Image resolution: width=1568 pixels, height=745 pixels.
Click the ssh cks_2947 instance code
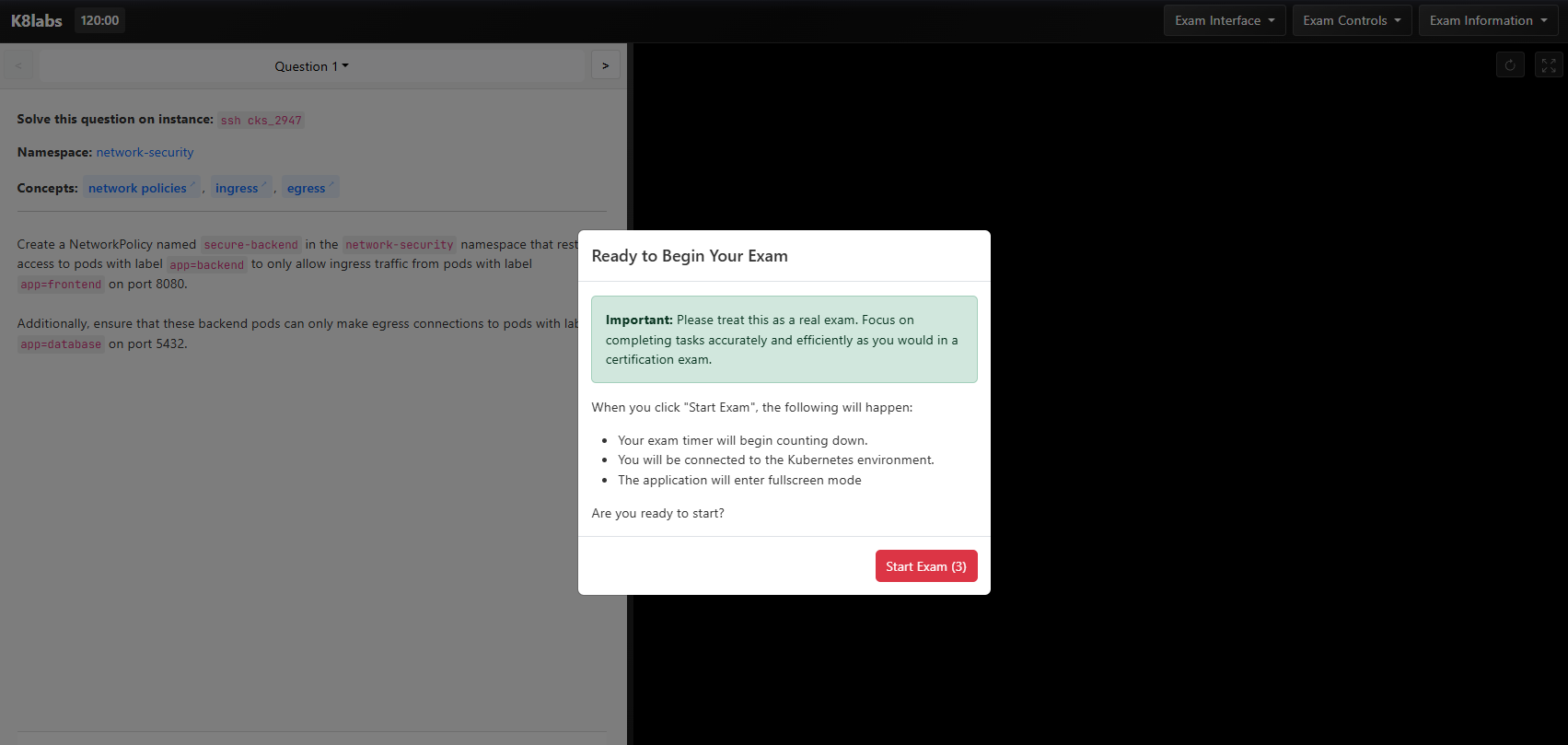[x=261, y=121]
